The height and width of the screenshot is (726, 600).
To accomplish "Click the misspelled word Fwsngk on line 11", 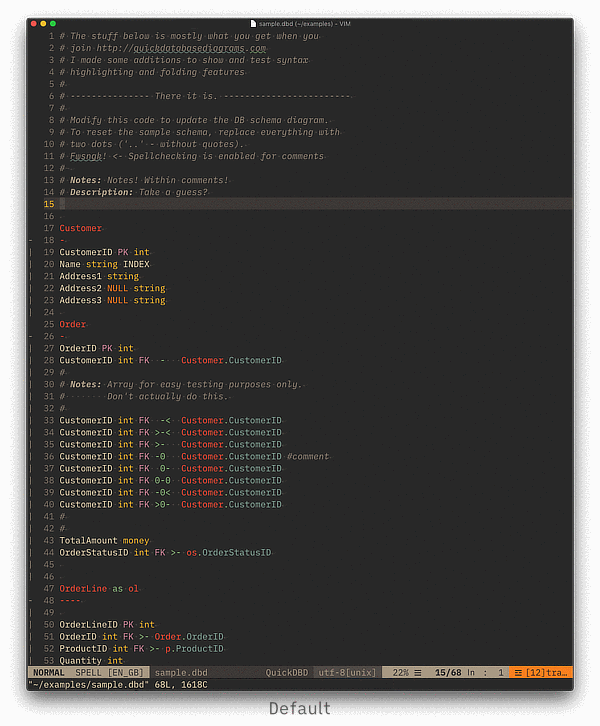I will pyautogui.click(x=86, y=156).
